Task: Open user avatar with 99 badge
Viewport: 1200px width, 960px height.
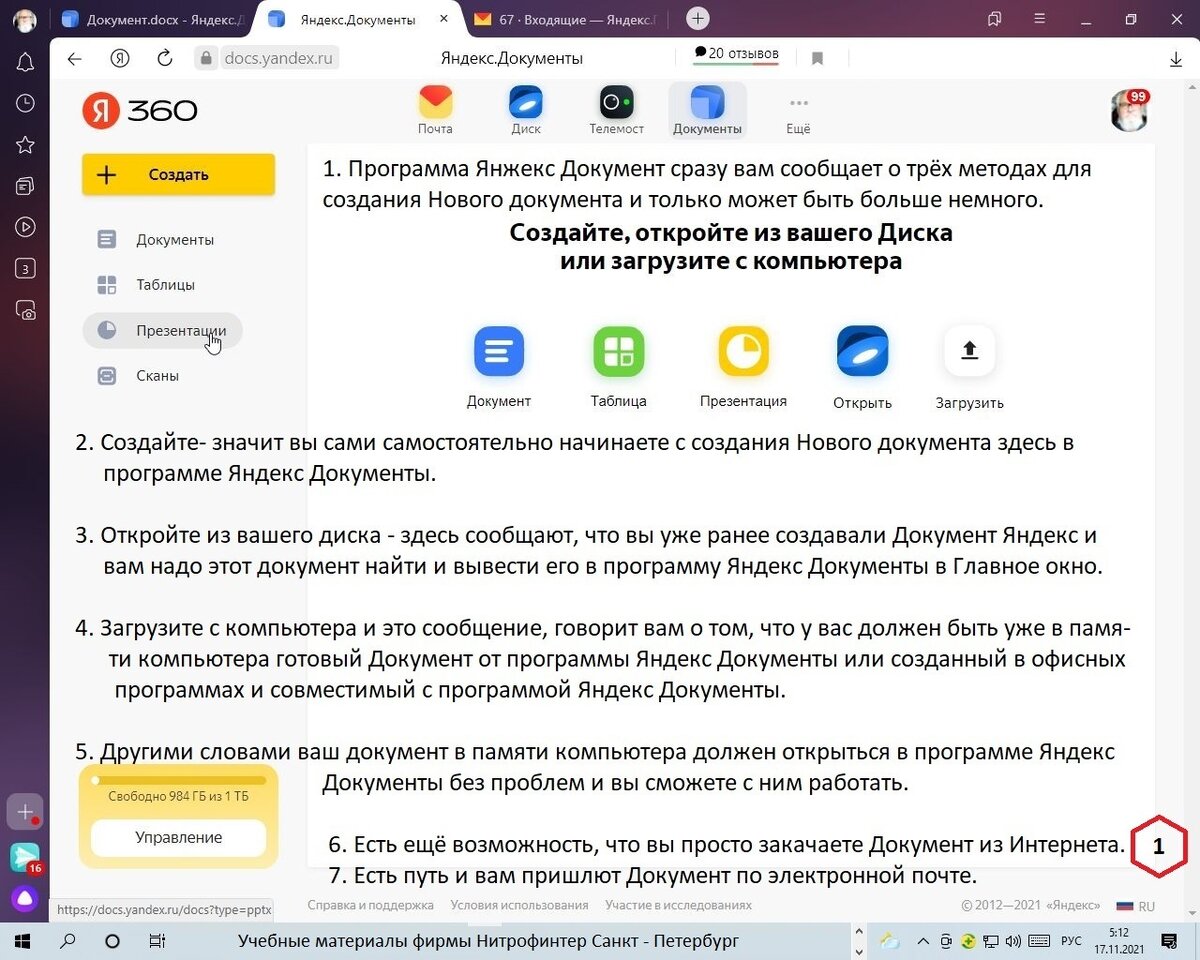Action: pos(1130,110)
